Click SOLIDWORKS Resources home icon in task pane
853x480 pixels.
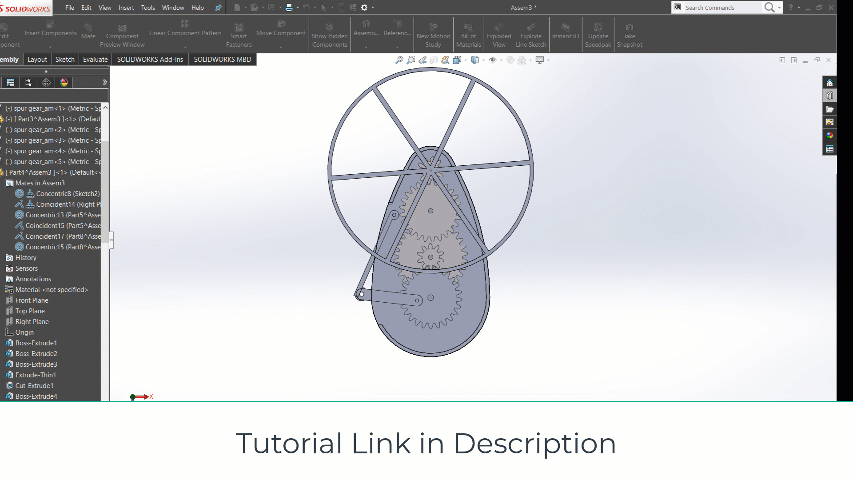coord(829,83)
